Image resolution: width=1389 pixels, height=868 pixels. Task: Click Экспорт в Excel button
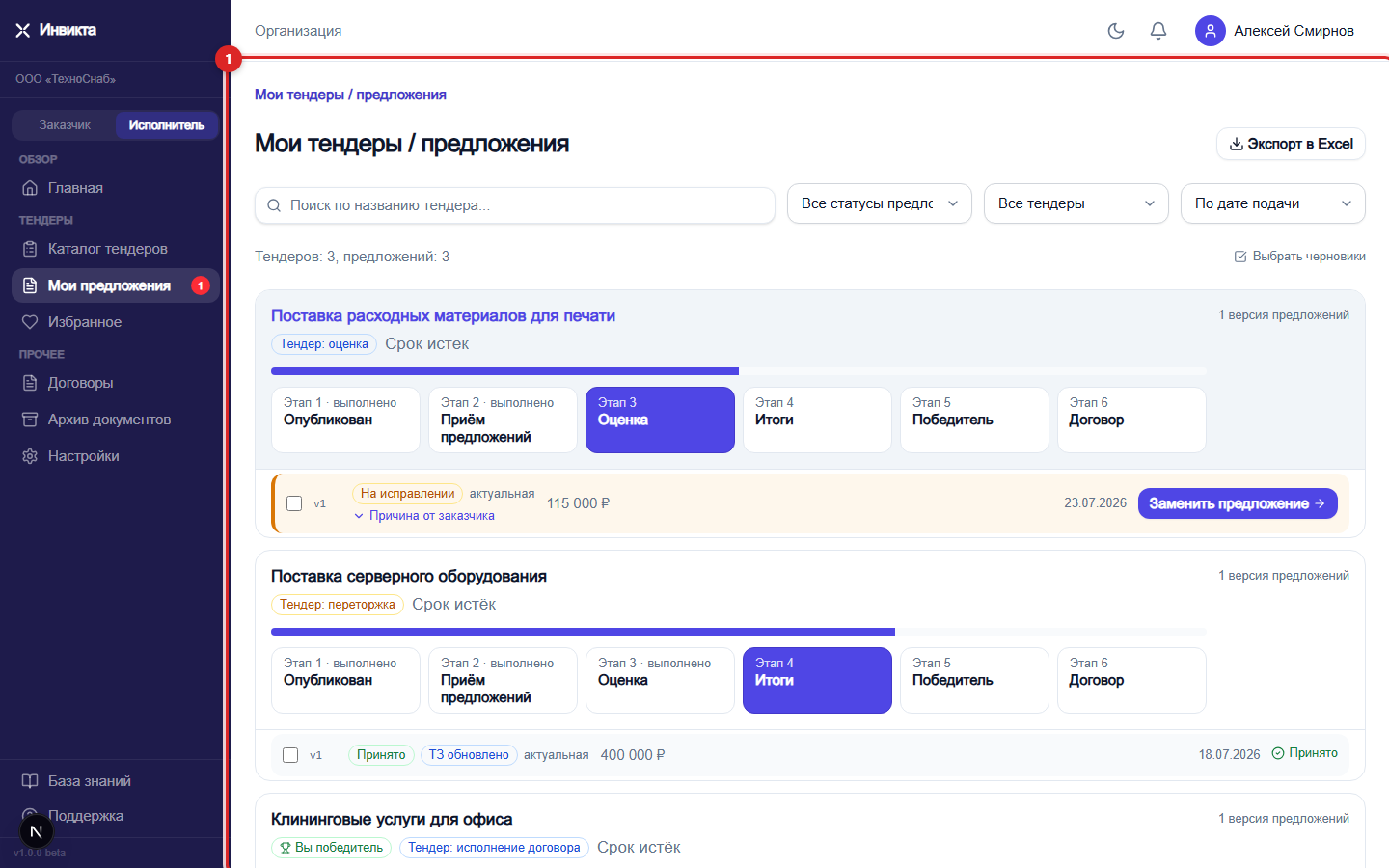(x=1291, y=144)
